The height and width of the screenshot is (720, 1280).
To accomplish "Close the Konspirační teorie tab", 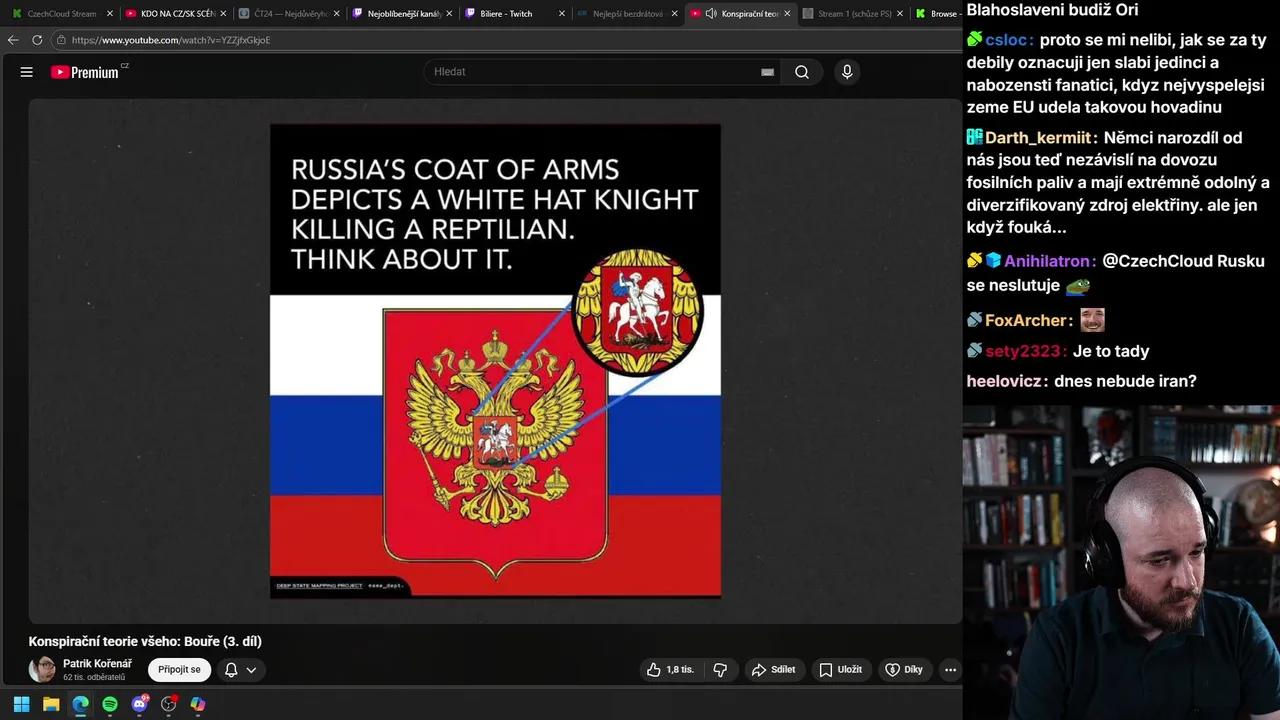I will [788, 14].
